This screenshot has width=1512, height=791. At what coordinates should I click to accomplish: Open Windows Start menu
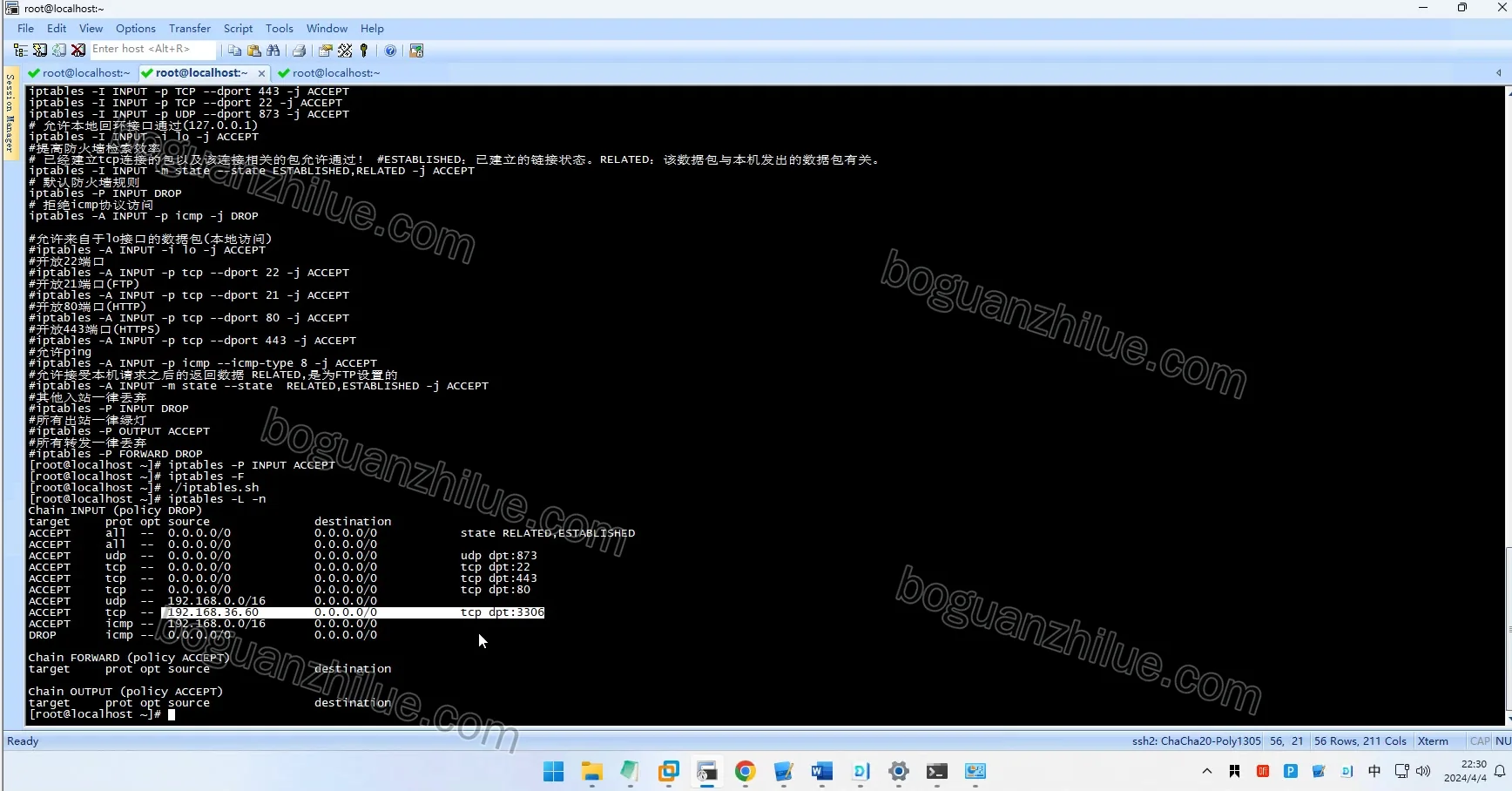[553, 772]
